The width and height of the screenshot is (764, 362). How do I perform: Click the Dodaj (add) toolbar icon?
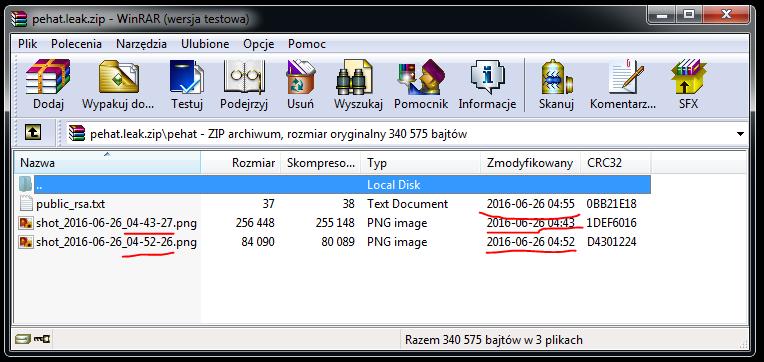pos(48,77)
